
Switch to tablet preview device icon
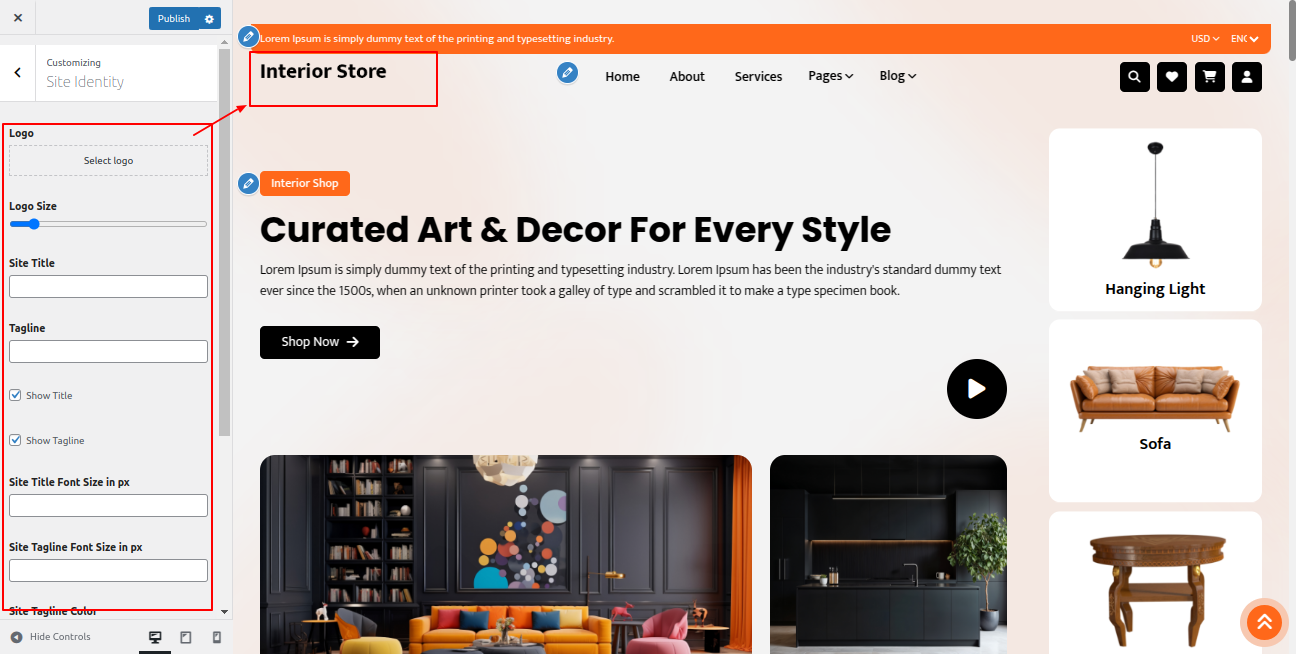186,637
